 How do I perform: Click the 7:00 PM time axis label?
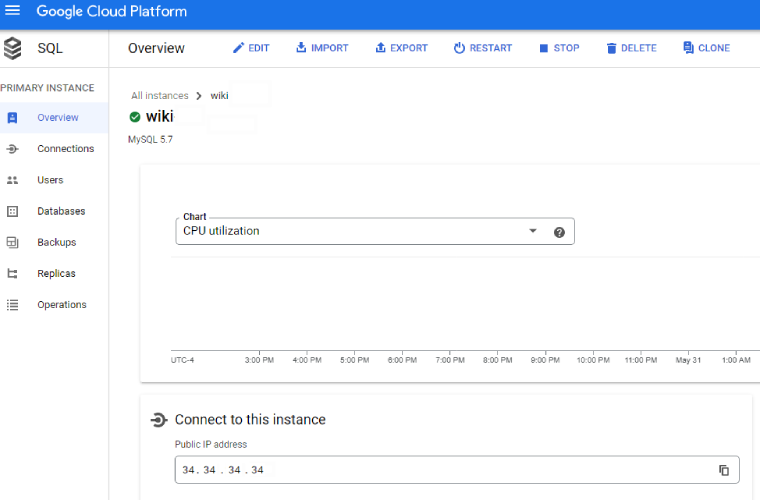(450, 360)
